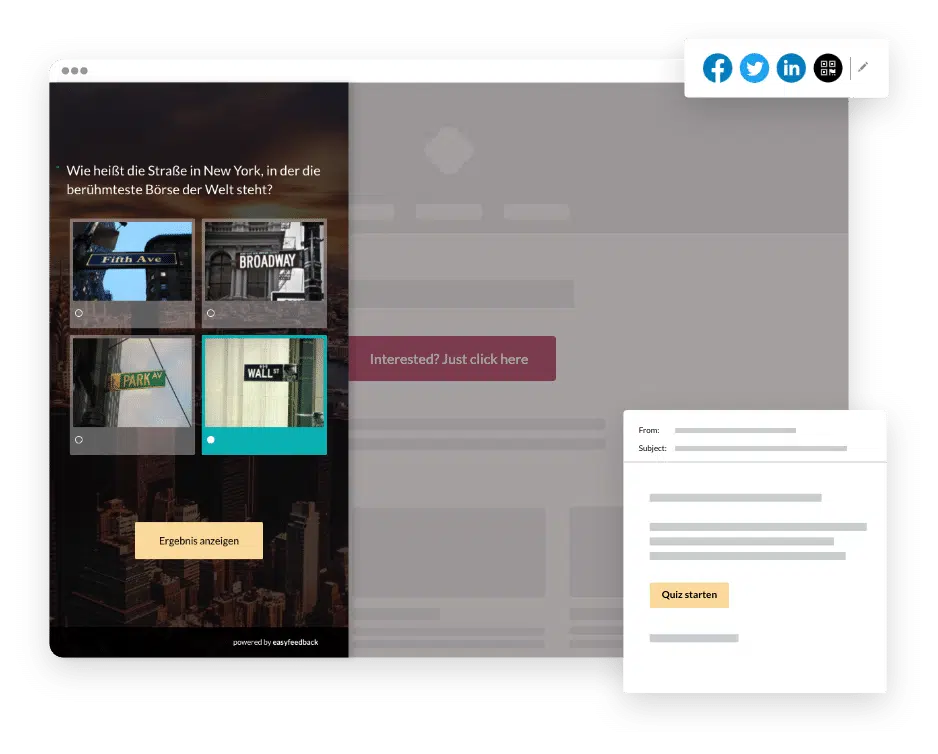Click the Fifth Ave street sign photo
Screen dimensions: 938x754
pyautogui.click(x=132, y=260)
